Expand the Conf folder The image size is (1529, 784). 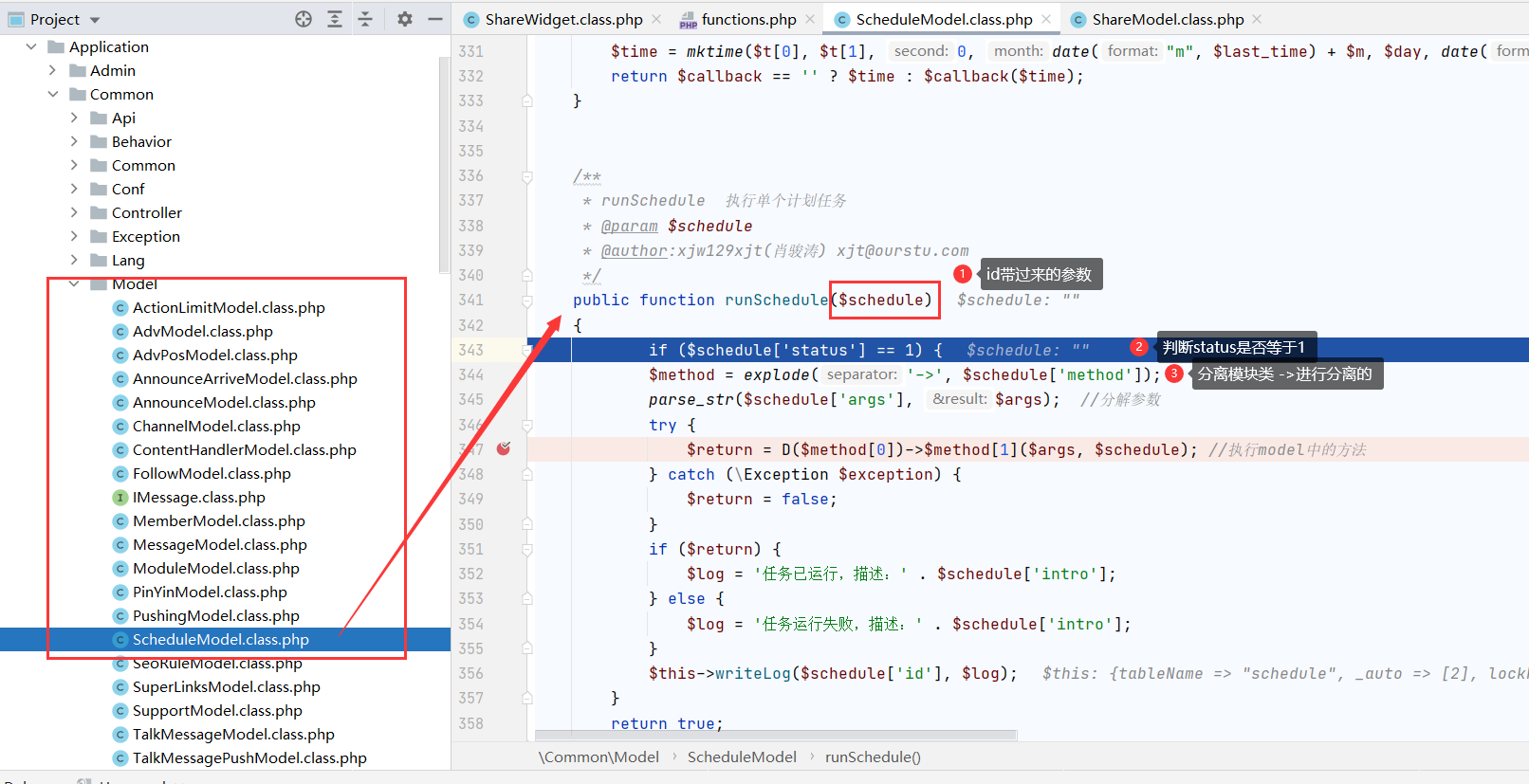pyautogui.click(x=74, y=189)
